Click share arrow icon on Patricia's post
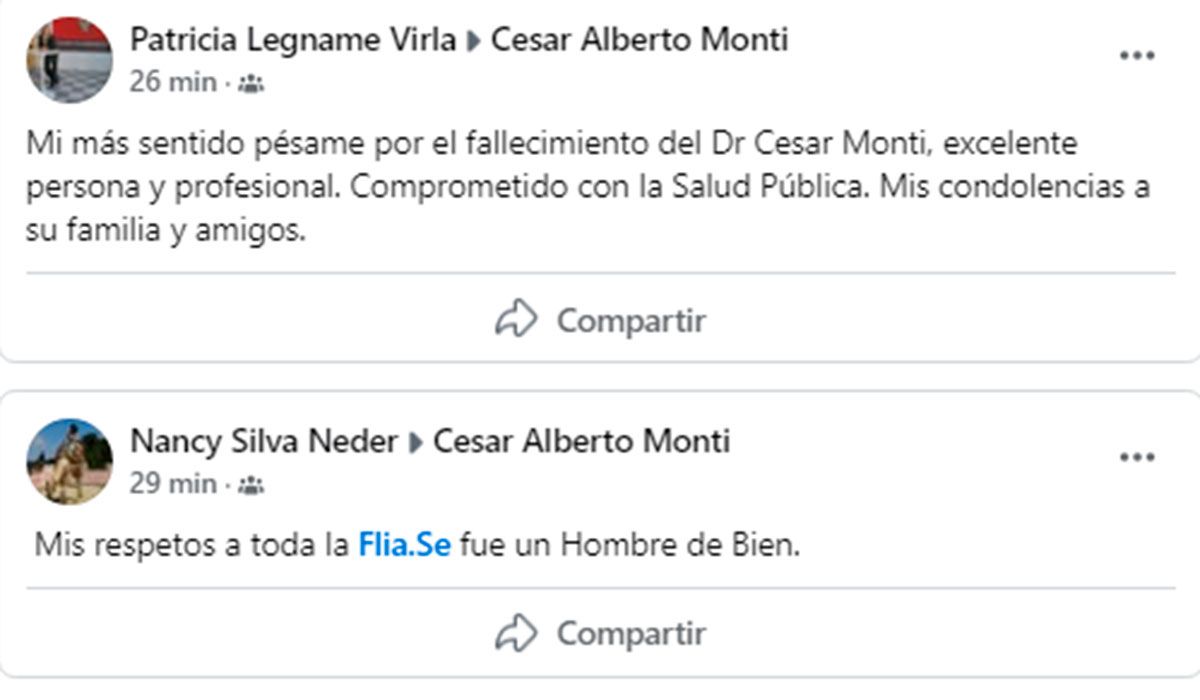1200x700 pixels. (x=516, y=319)
